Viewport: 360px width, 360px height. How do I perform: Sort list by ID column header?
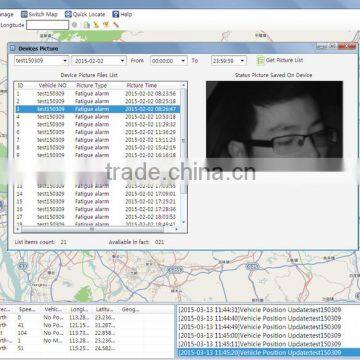click(x=20, y=86)
